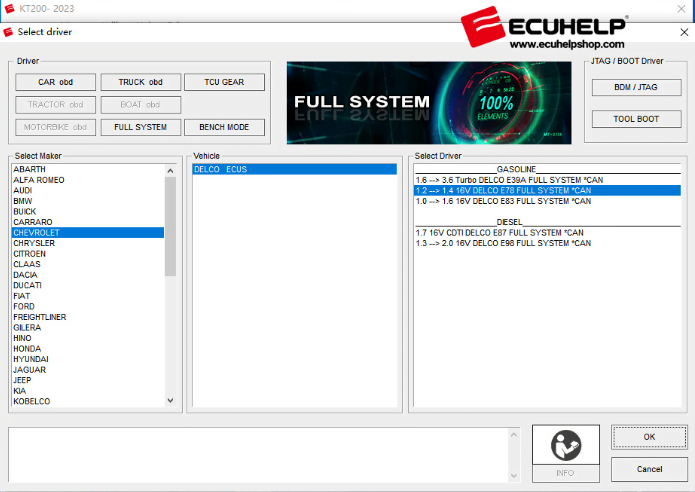Select the DELCO E78 FULL SYSTEM driver

pyautogui.click(x=547, y=191)
